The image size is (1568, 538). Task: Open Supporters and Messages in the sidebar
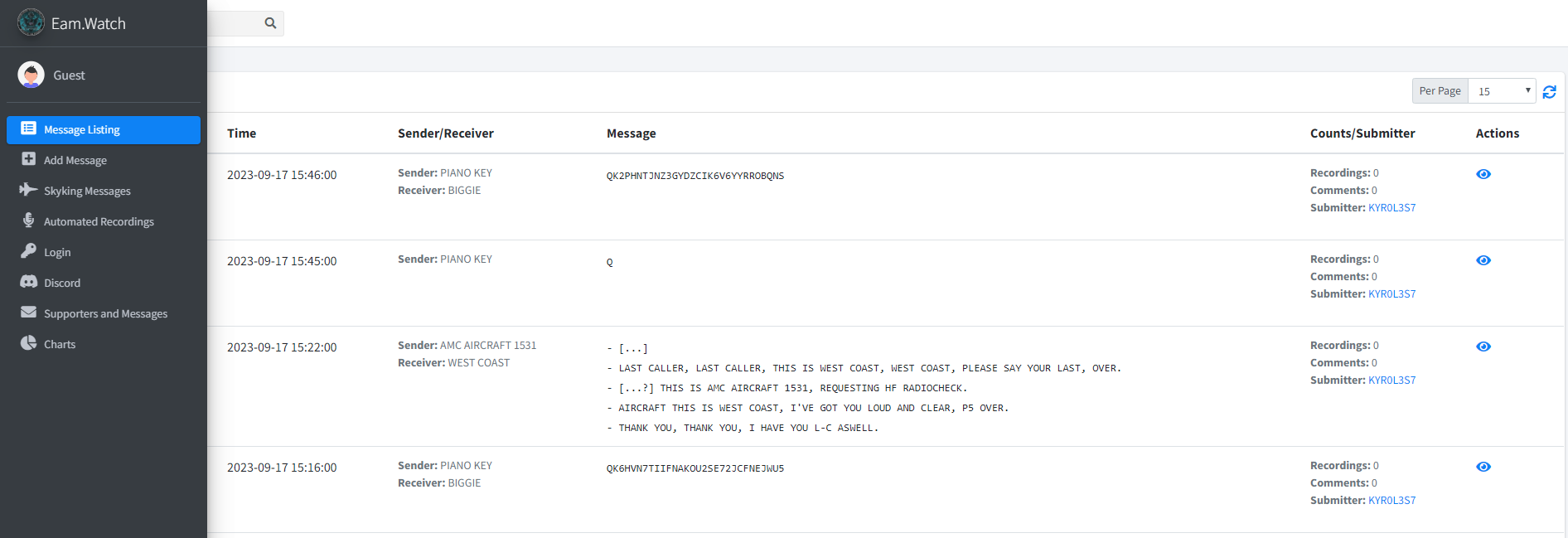point(104,313)
